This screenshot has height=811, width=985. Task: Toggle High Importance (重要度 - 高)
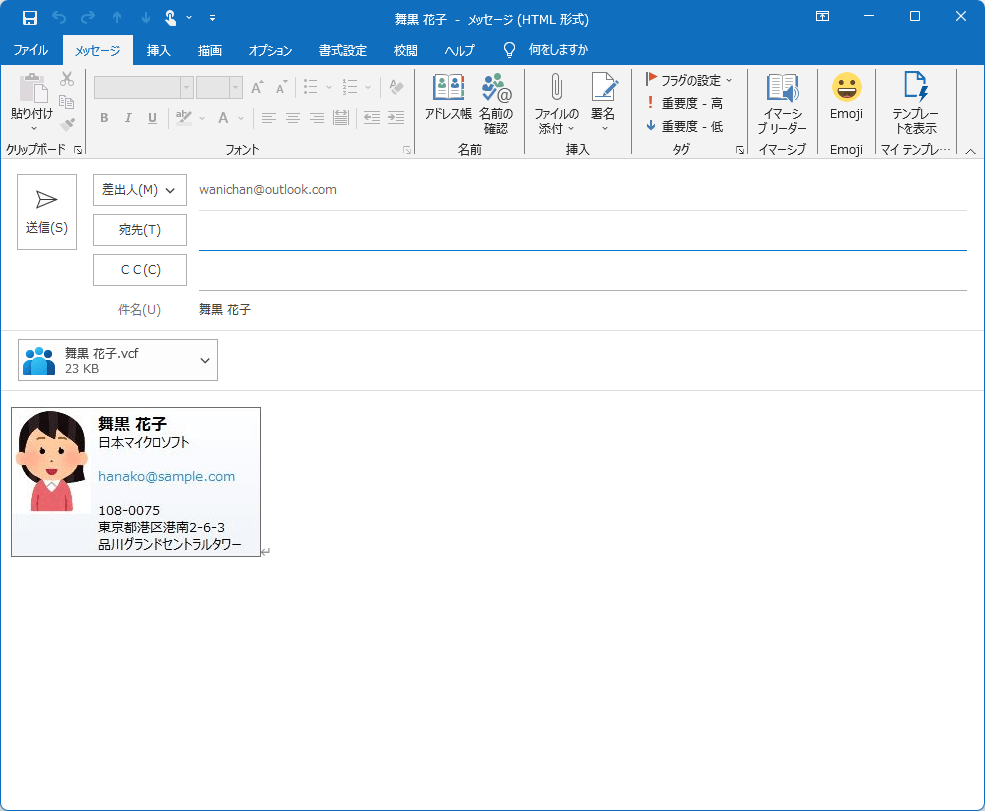pos(684,103)
